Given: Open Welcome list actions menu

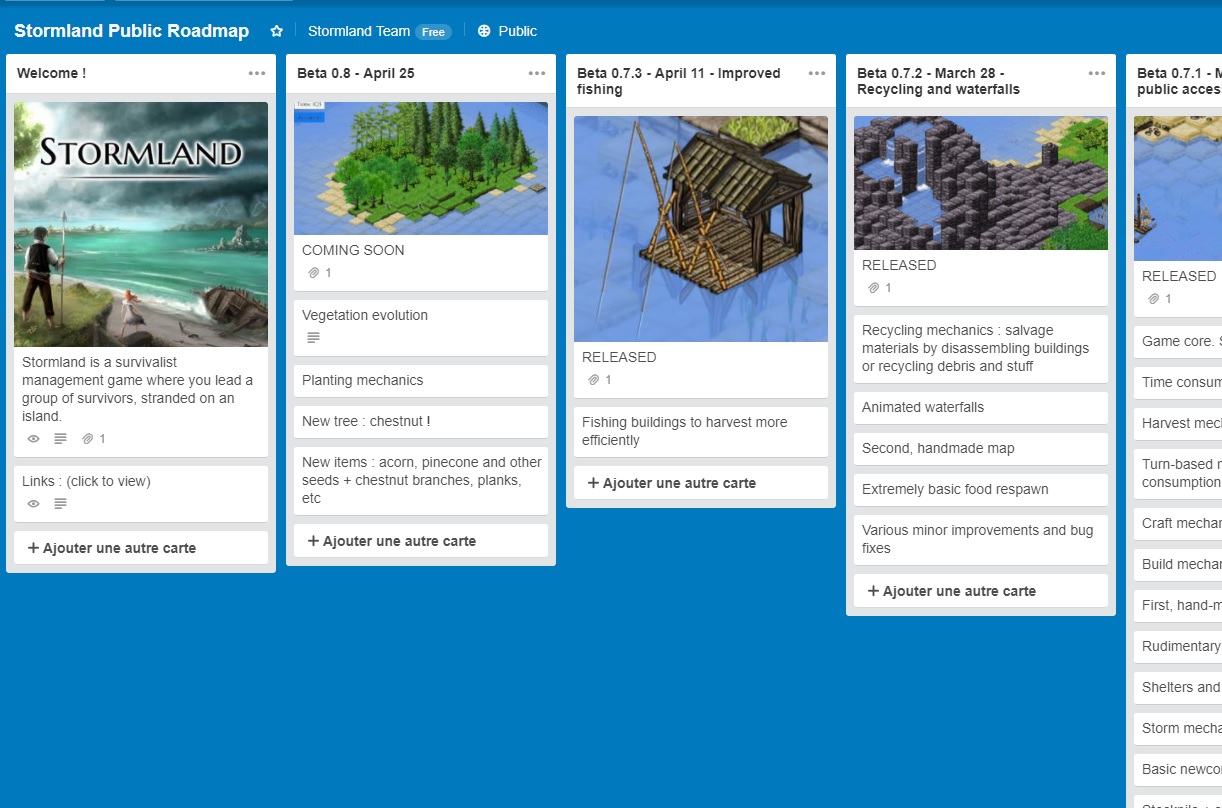Looking at the screenshot, I should click(257, 73).
